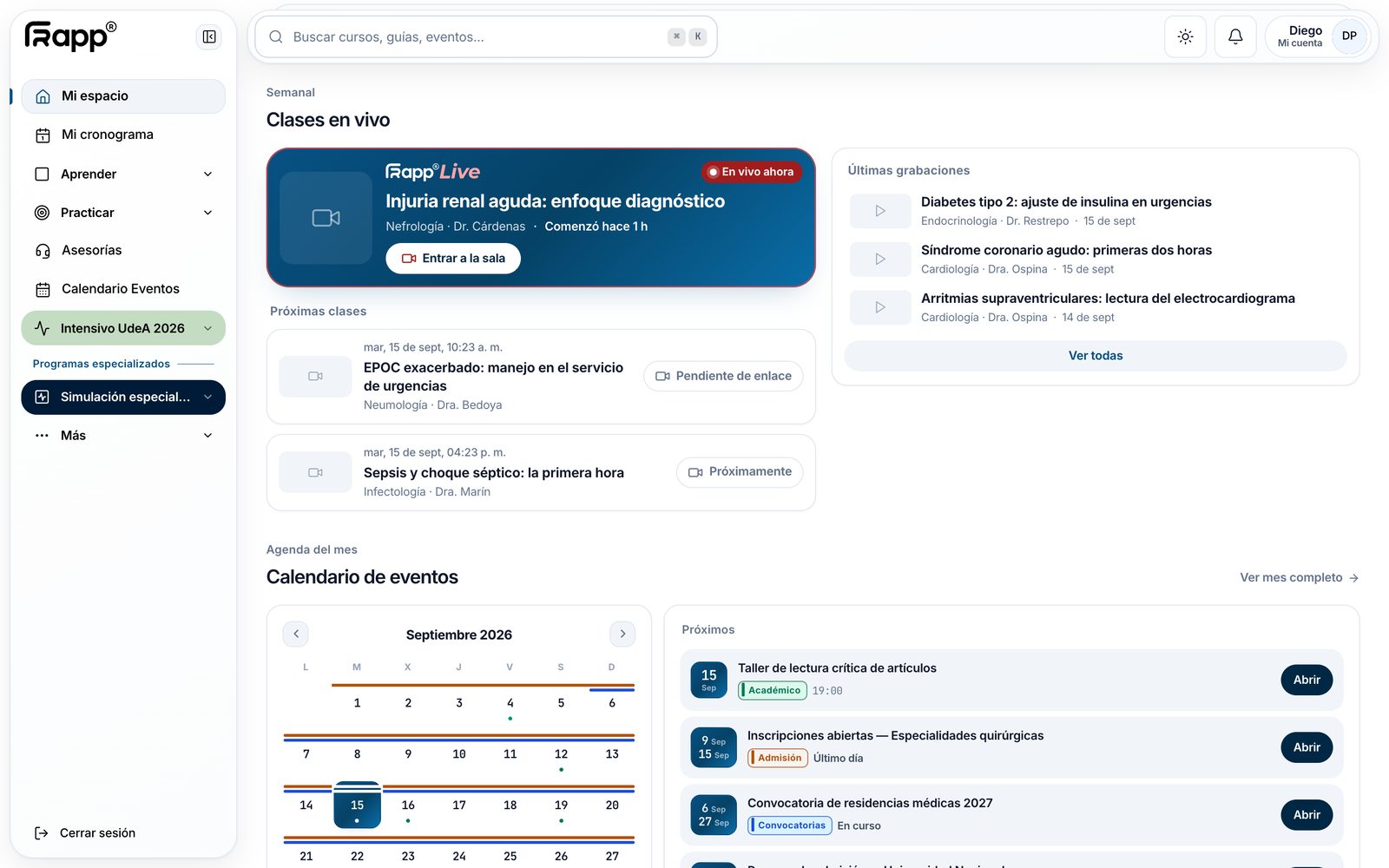Viewport: 1389px width, 868px height.
Task: Open Taller de lectura crítica event
Action: pyautogui.click(x=1307, y=680)
